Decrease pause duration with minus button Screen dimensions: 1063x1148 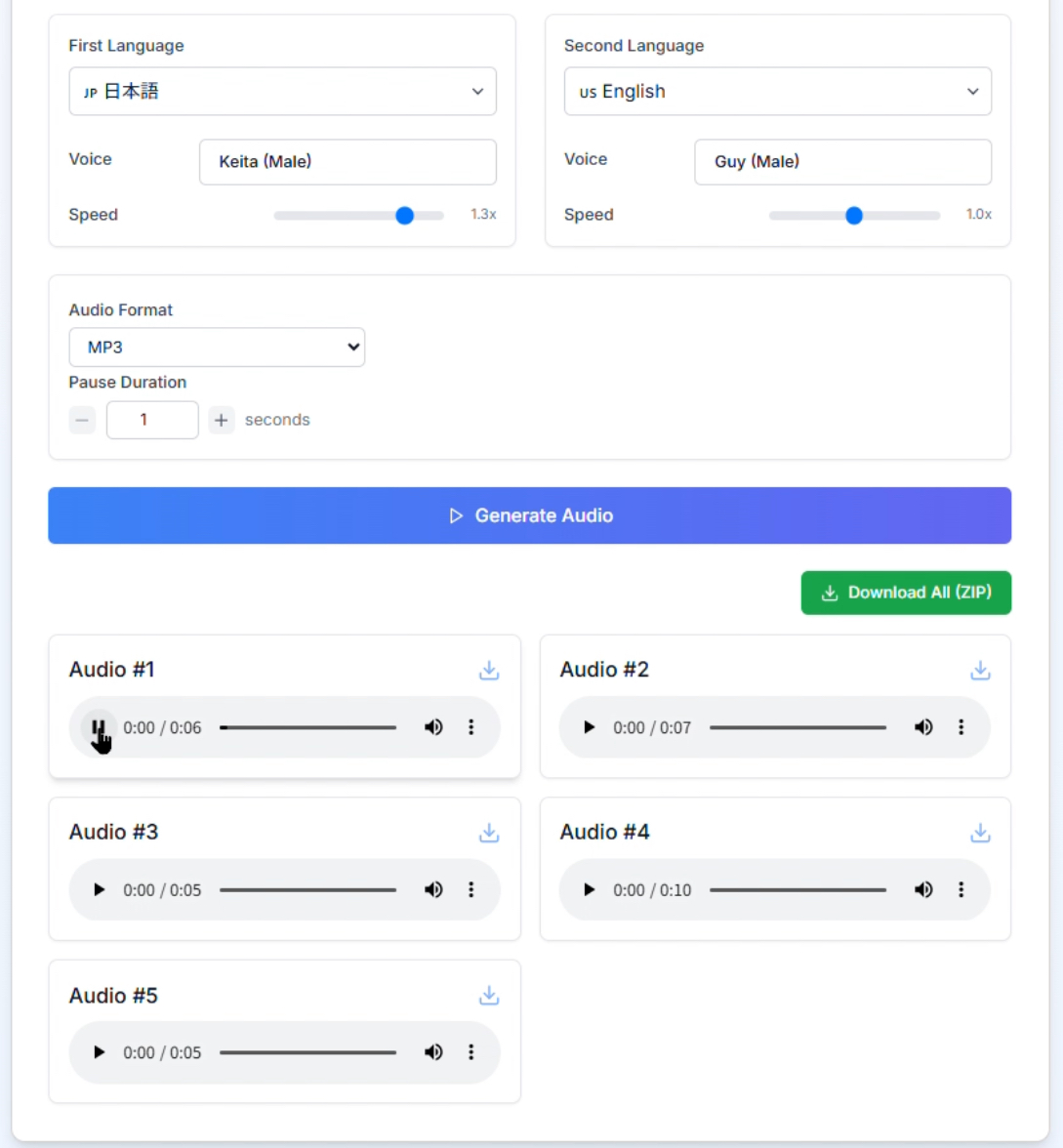tap(82, 420)
